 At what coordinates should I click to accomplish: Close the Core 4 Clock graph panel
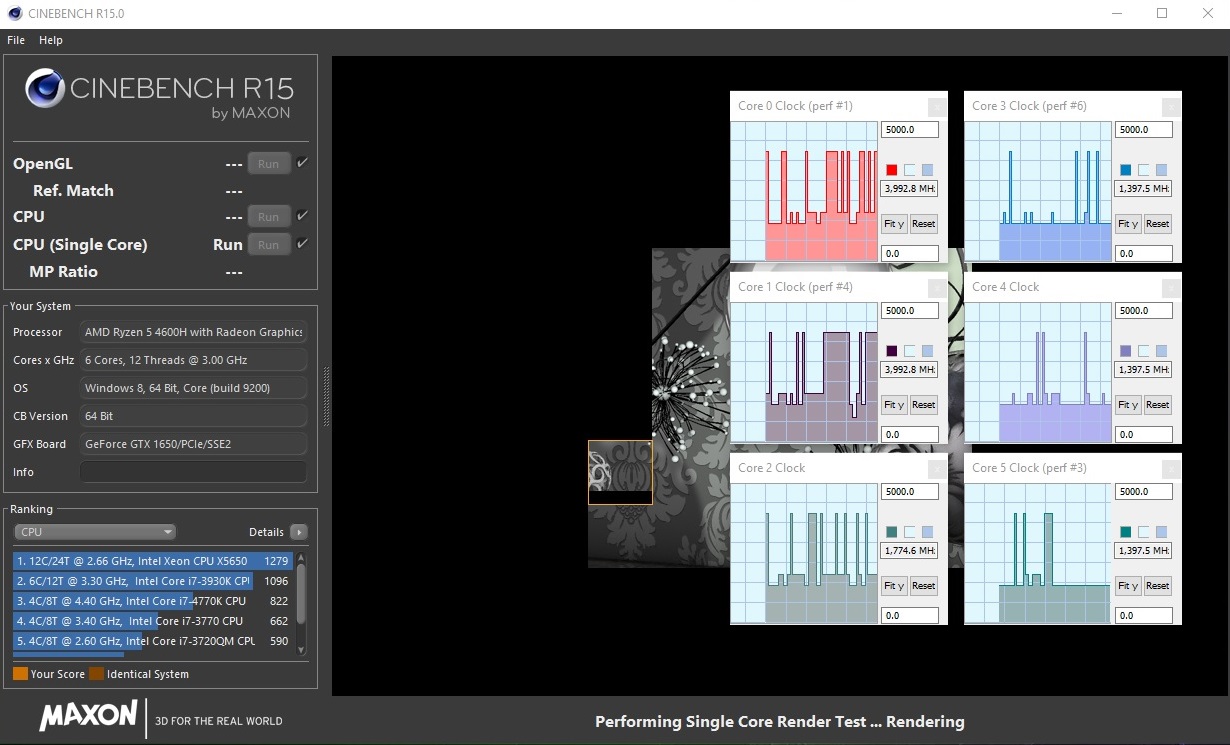pyautogui.click(x=1170, y=287)
